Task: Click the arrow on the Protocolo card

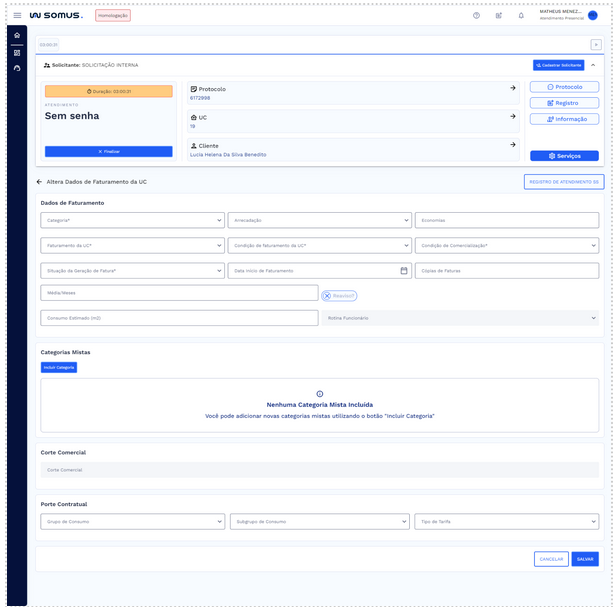Action: tap(512, 89)
